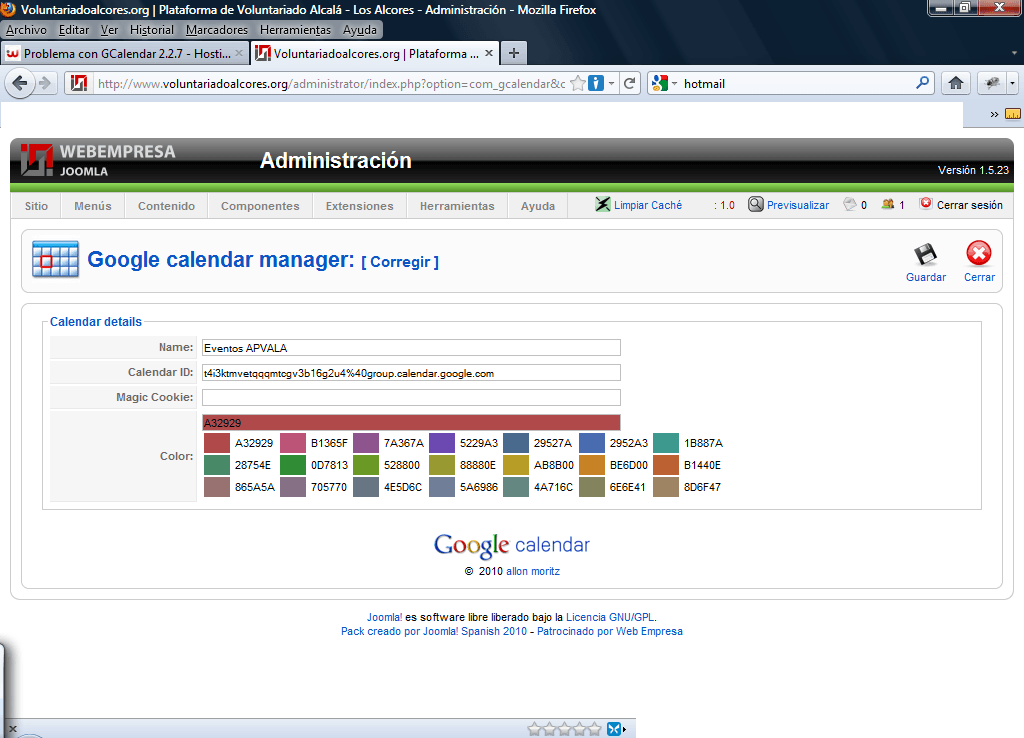Click the Google calendar logo
The width and height of the screenshot is (1024, 738).
[x=512, y=545]
